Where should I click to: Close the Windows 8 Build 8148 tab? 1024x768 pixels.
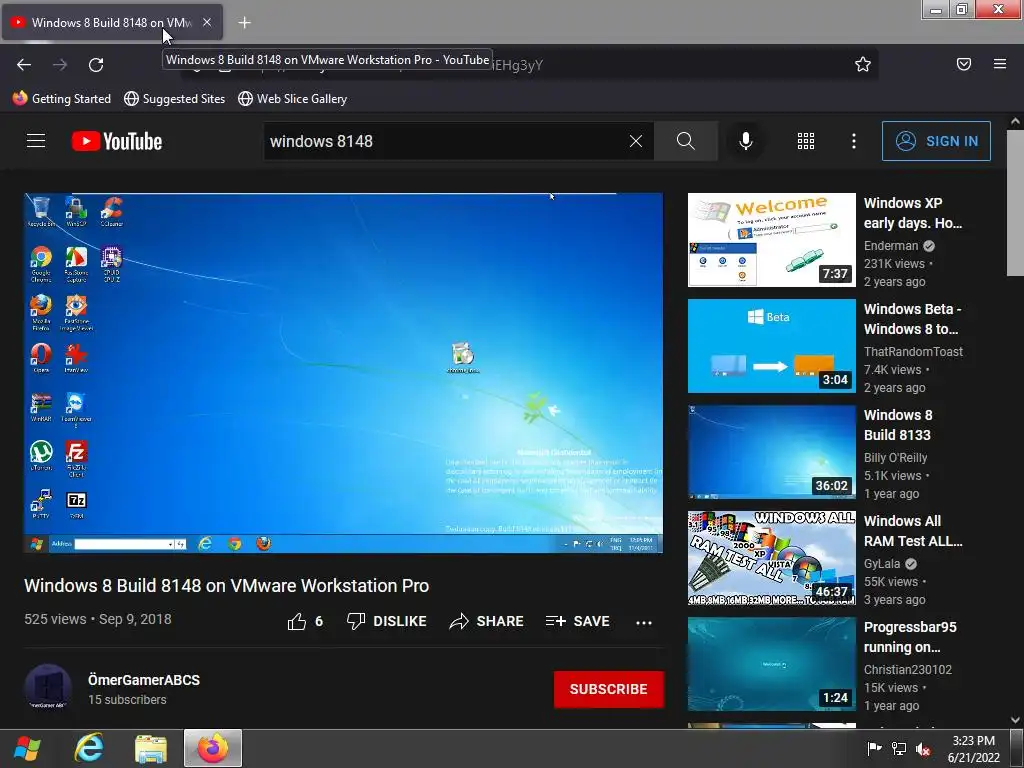[x=206, y=22]
